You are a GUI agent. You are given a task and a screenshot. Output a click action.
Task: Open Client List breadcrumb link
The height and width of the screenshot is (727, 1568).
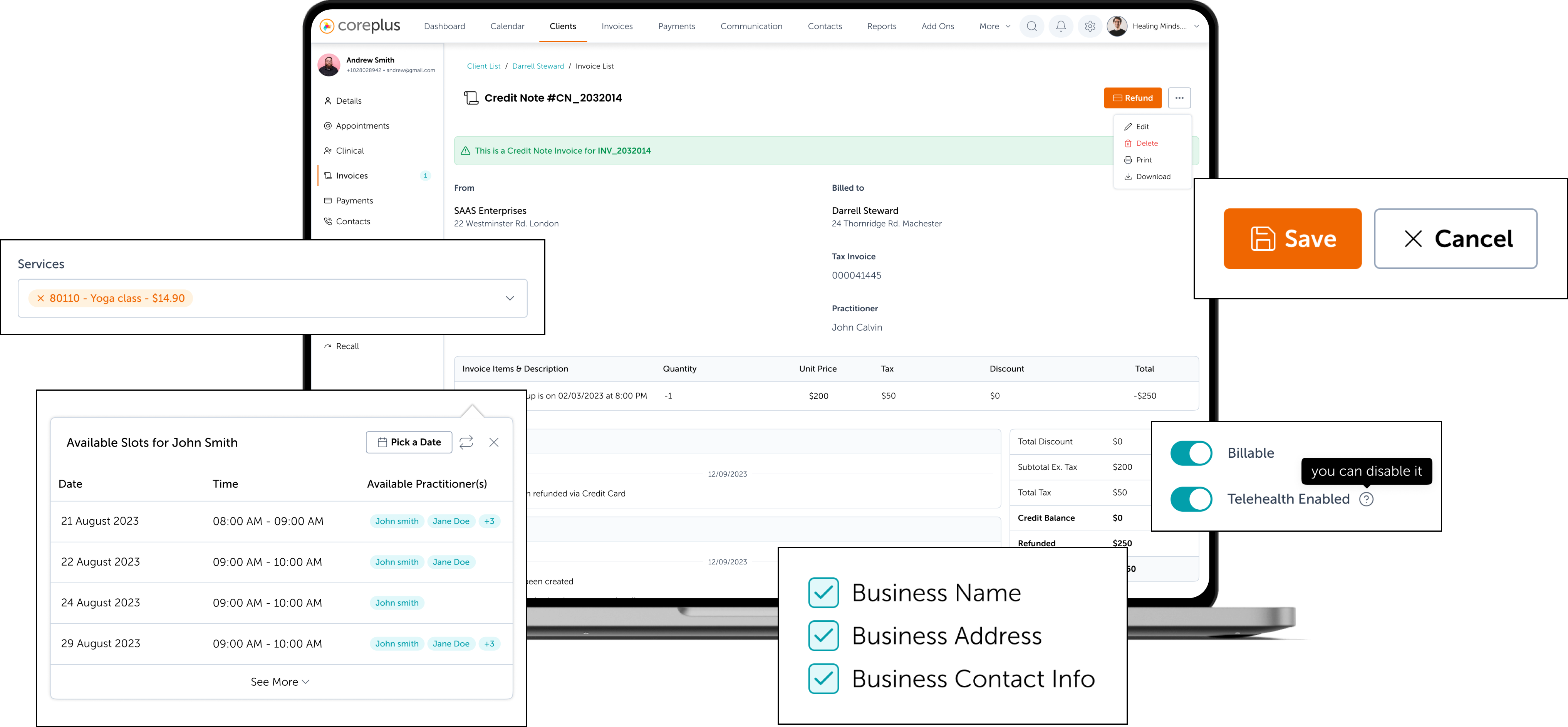coord(483,66)
